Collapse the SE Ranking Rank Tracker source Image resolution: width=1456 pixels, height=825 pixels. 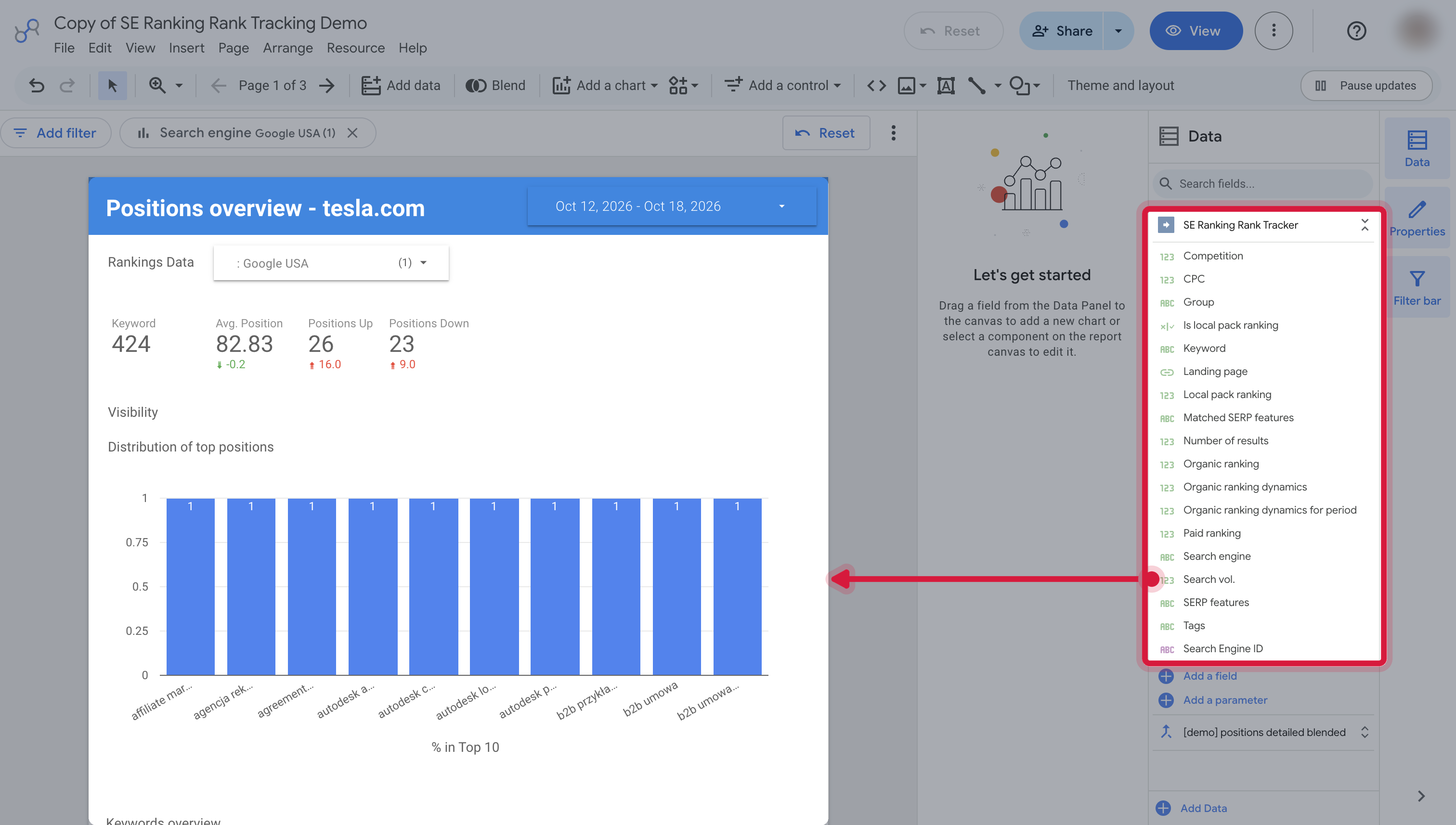1365,225
